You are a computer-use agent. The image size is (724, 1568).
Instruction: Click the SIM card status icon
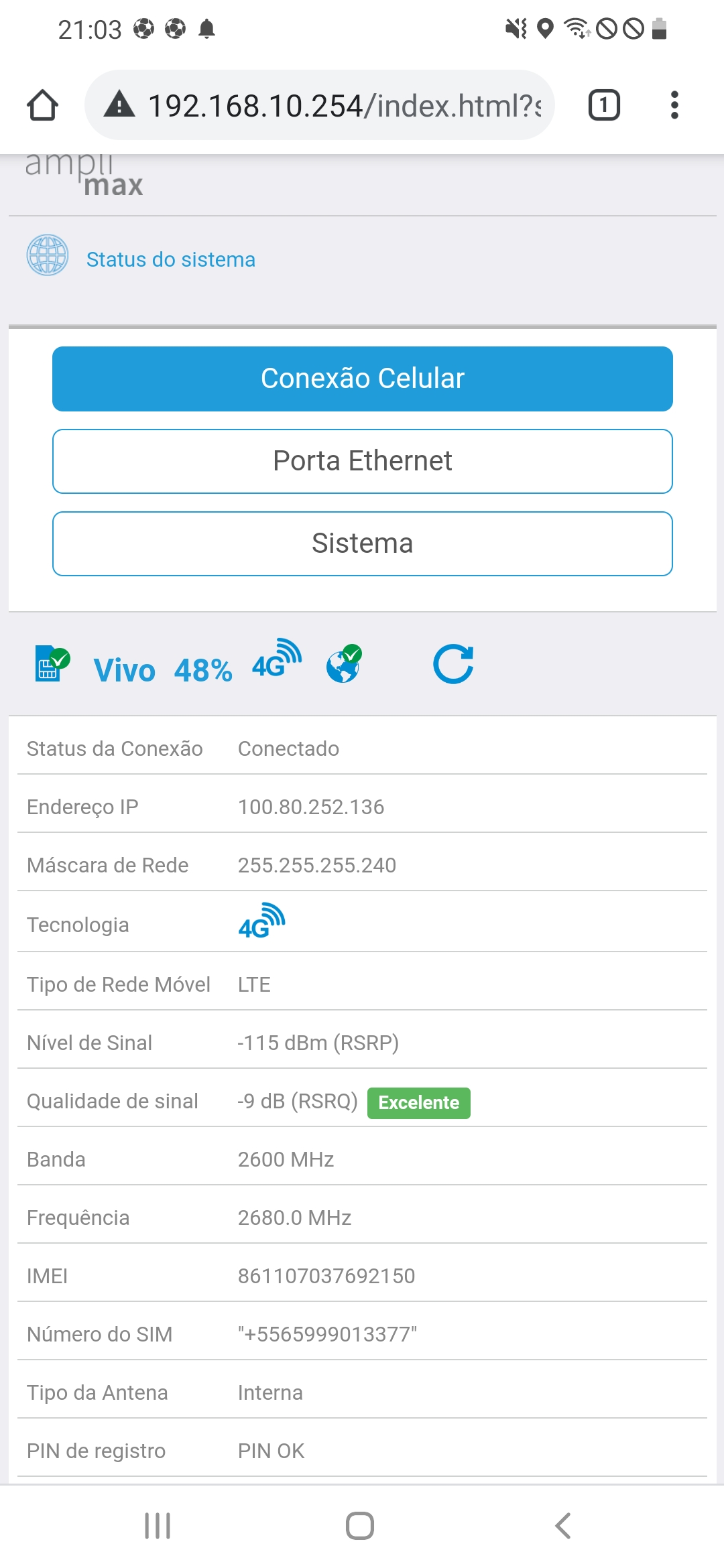(52, 664)
